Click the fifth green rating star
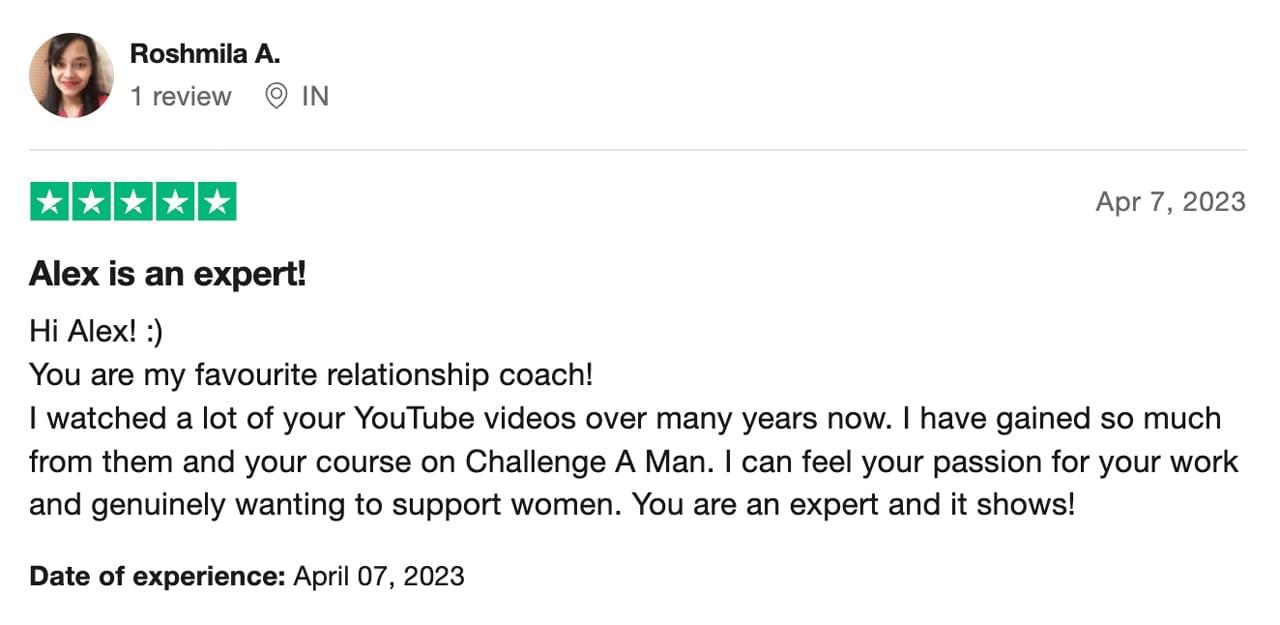 point(217,202)
